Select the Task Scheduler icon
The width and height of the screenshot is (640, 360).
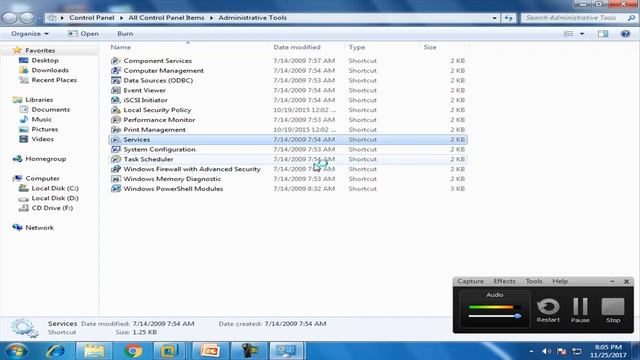pyautogui.click(x=116, y=159)
